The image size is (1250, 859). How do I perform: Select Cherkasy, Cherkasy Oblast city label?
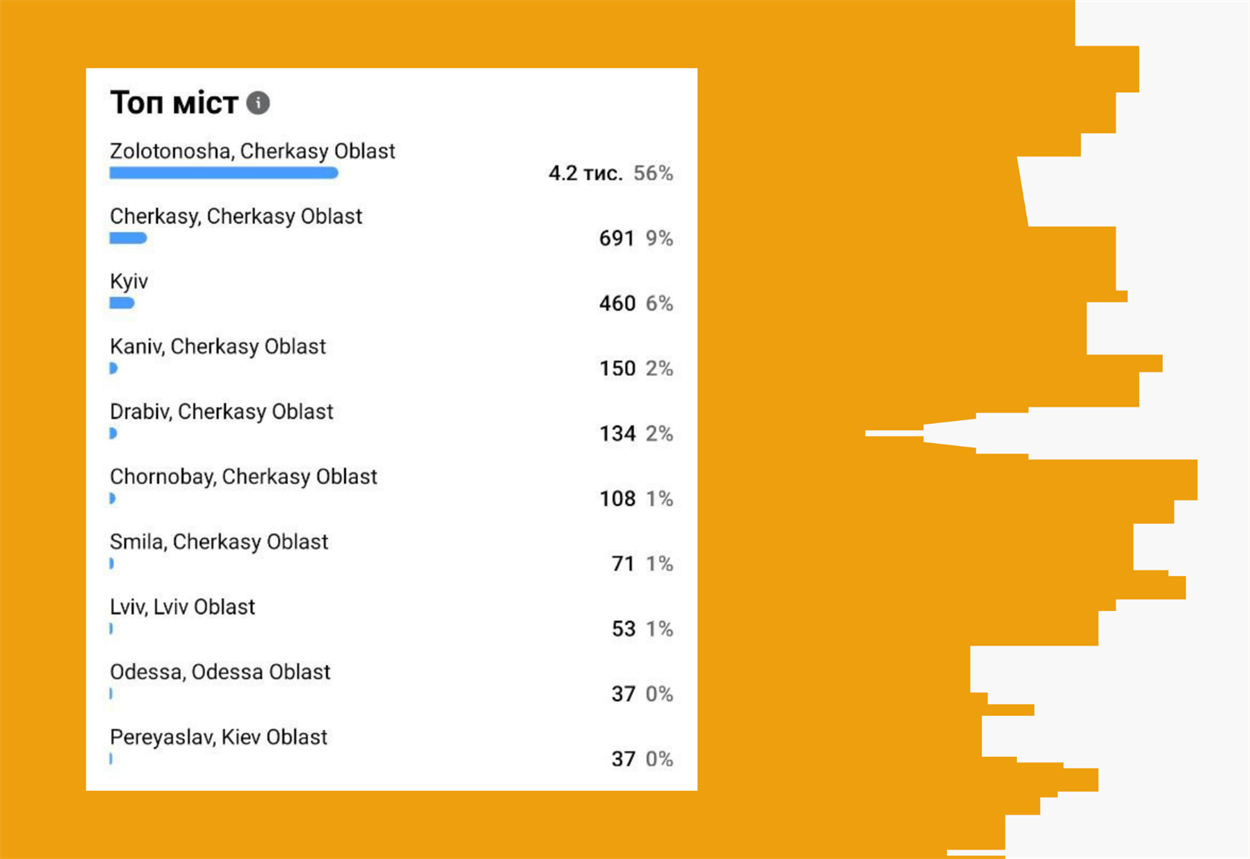(x=236, y=216)
